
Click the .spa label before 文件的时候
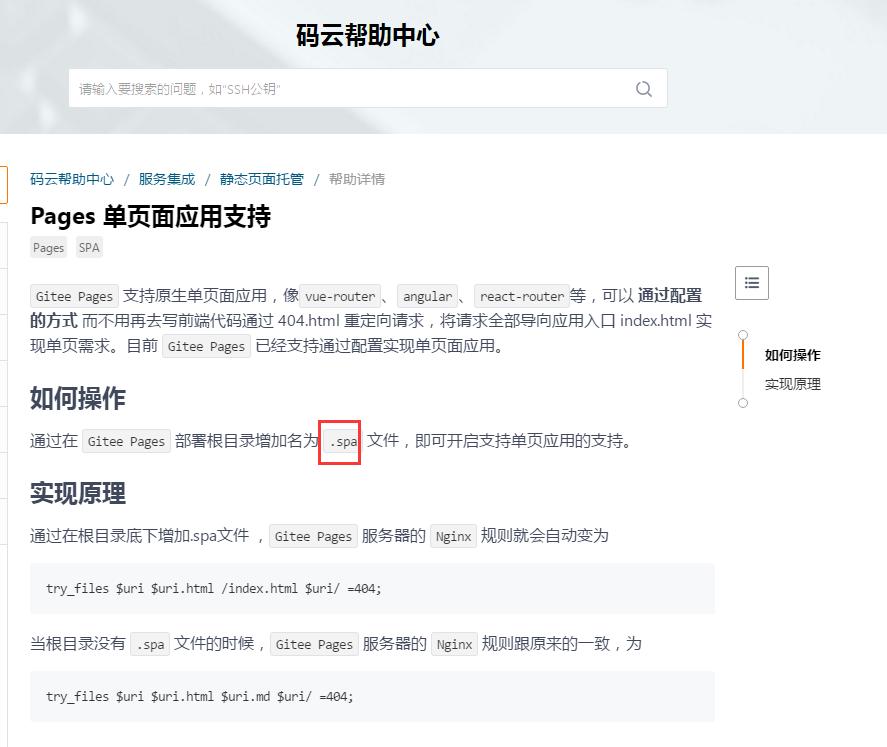click(x=150, y=644)
